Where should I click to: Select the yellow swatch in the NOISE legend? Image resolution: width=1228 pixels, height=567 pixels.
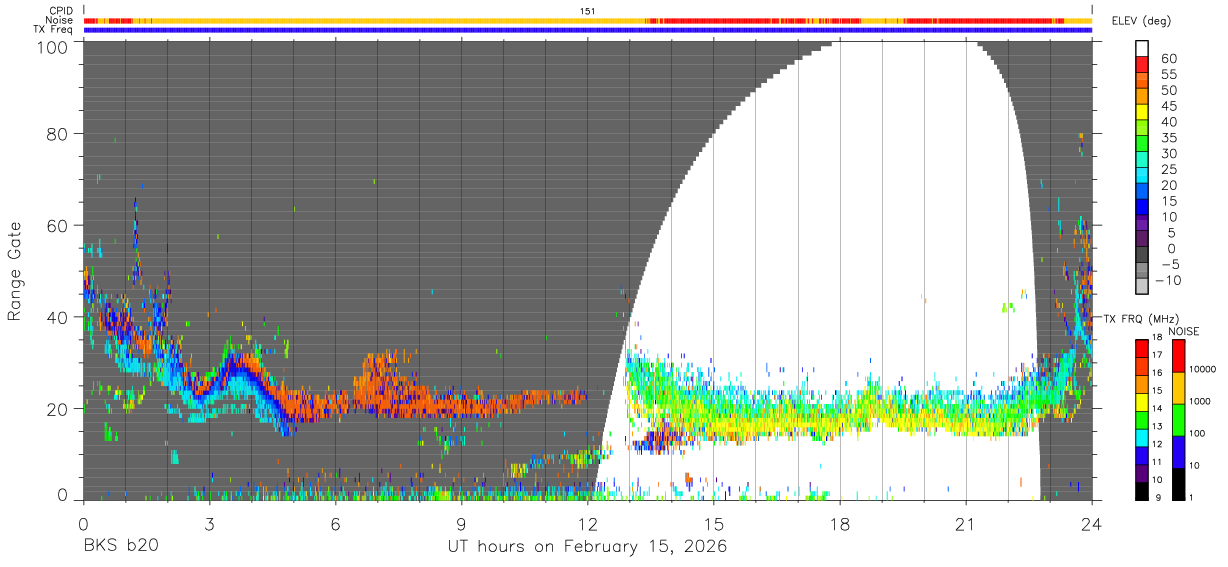tap(1178, 388)
